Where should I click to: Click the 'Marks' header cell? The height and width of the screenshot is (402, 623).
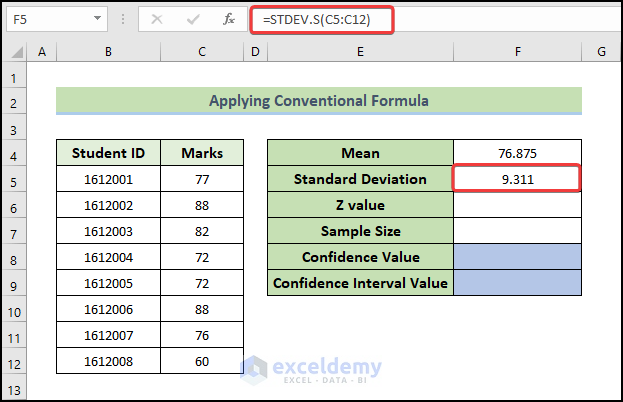202,153
